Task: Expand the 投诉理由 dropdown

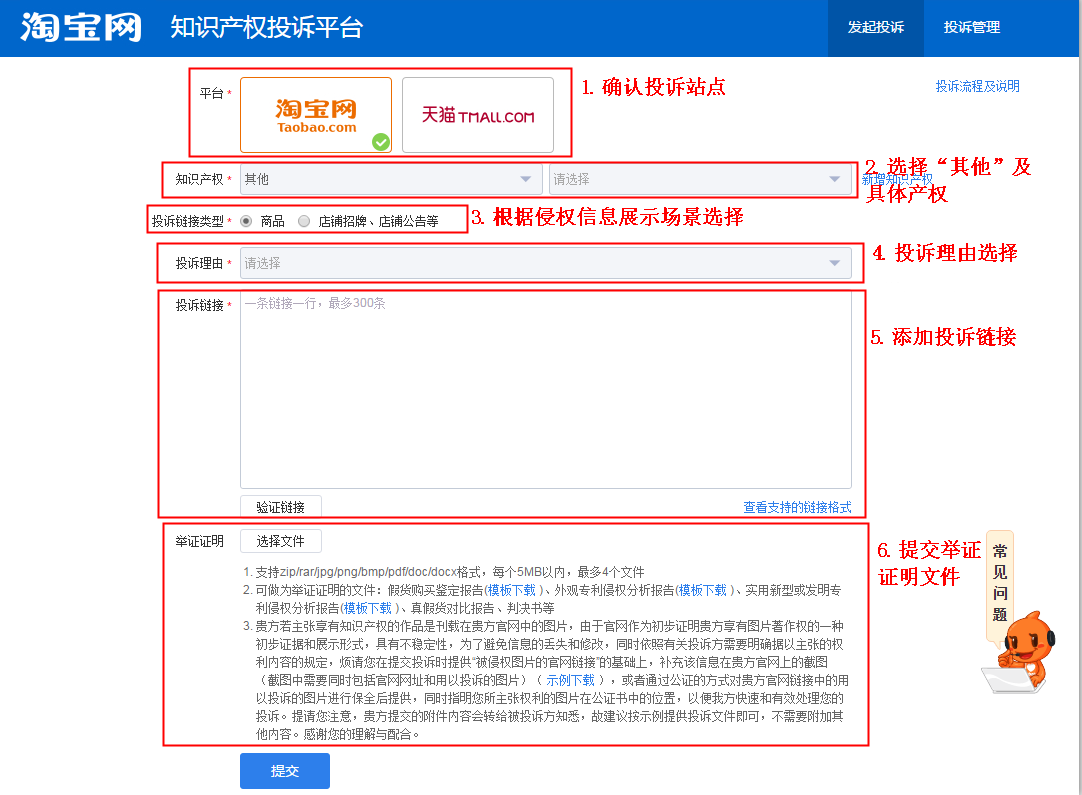Action: 545,263
